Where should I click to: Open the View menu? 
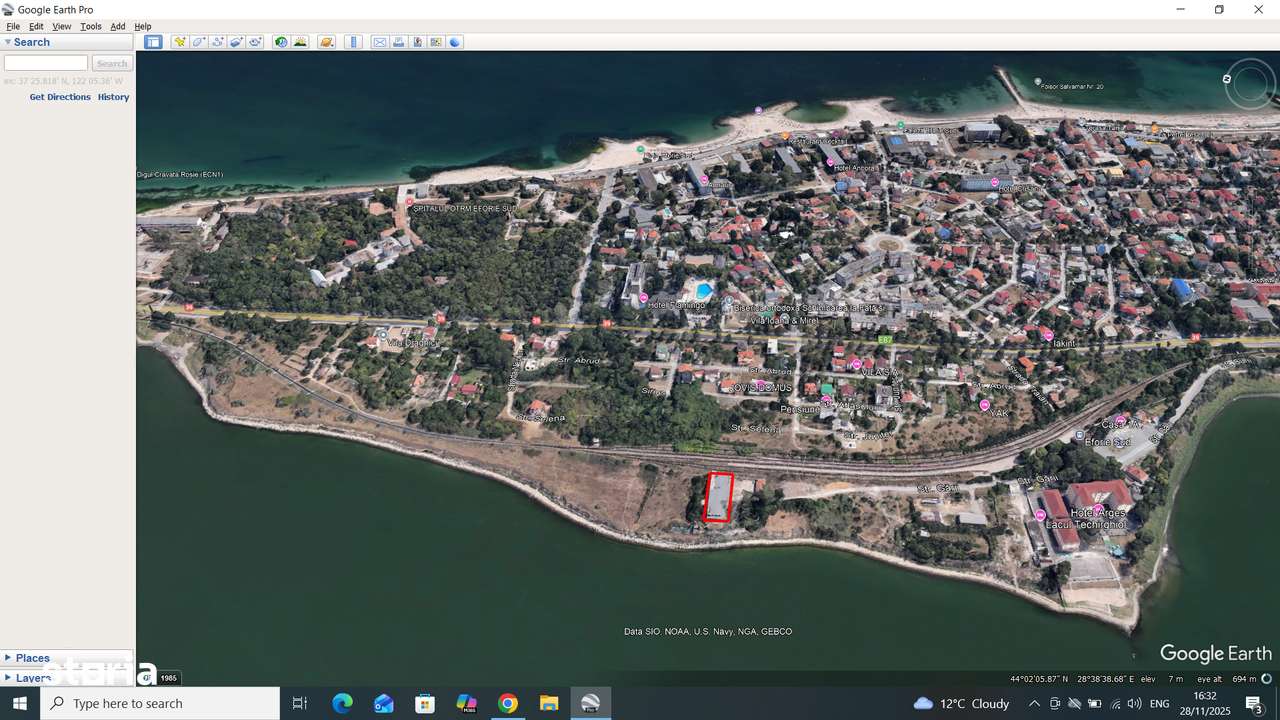(61, 26)
